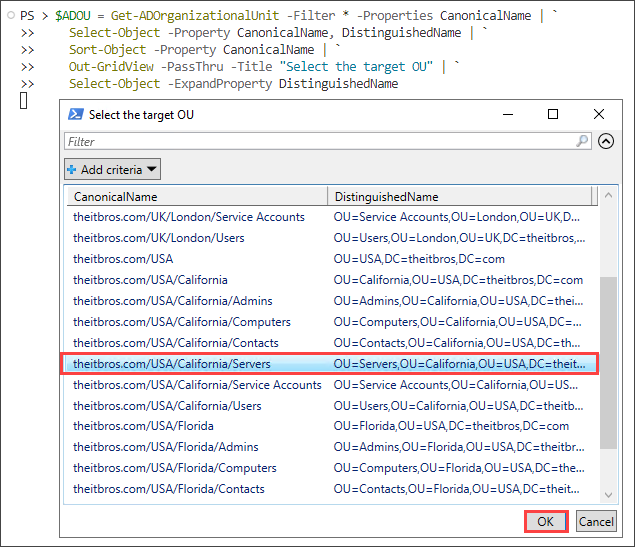Select row theitbros.com/USA/California/Computers
The width and height of the screenshot is (635, 547).
pyautogui.click(x=332, y=322)
